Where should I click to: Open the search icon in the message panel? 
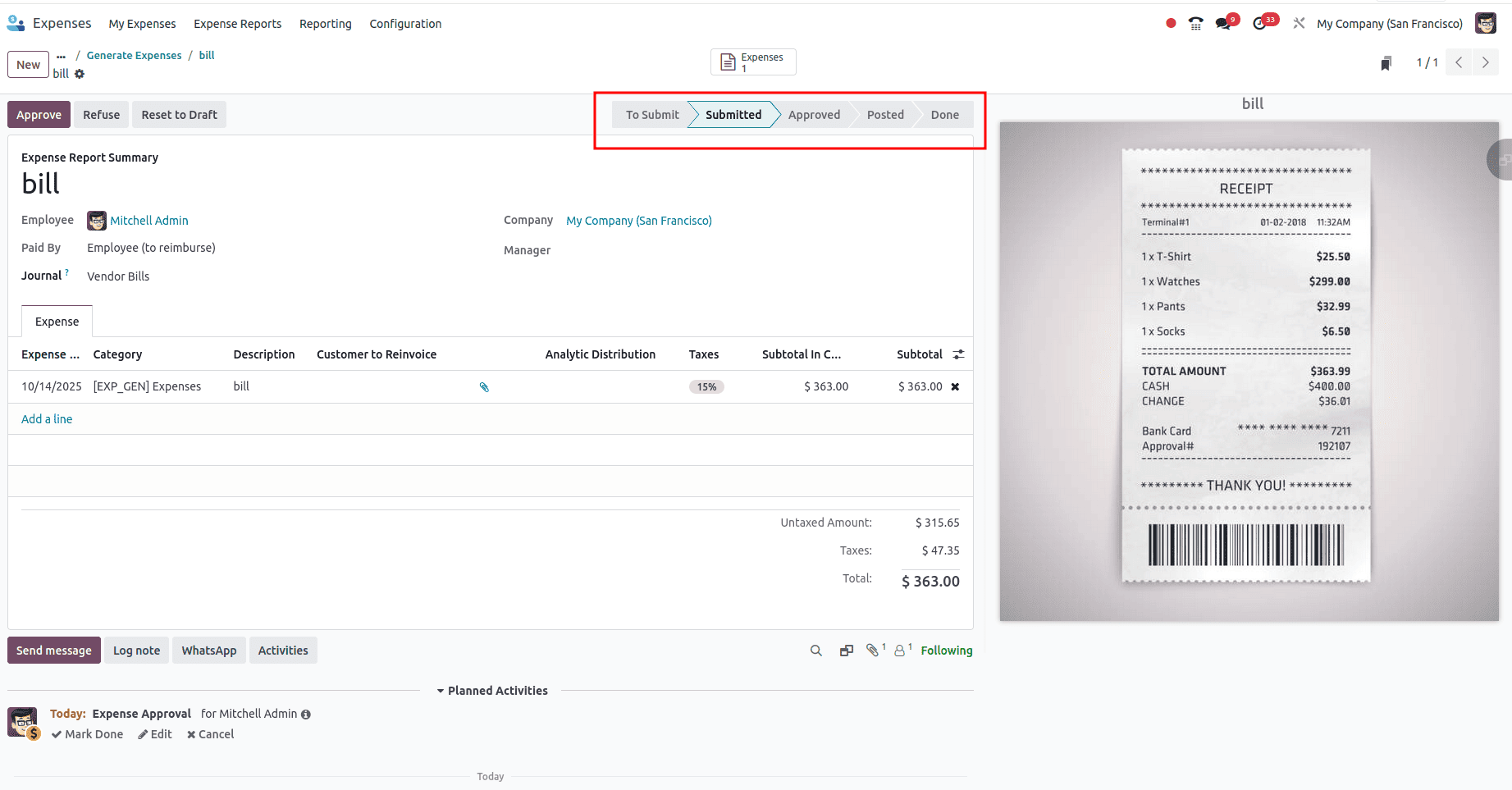815,650
